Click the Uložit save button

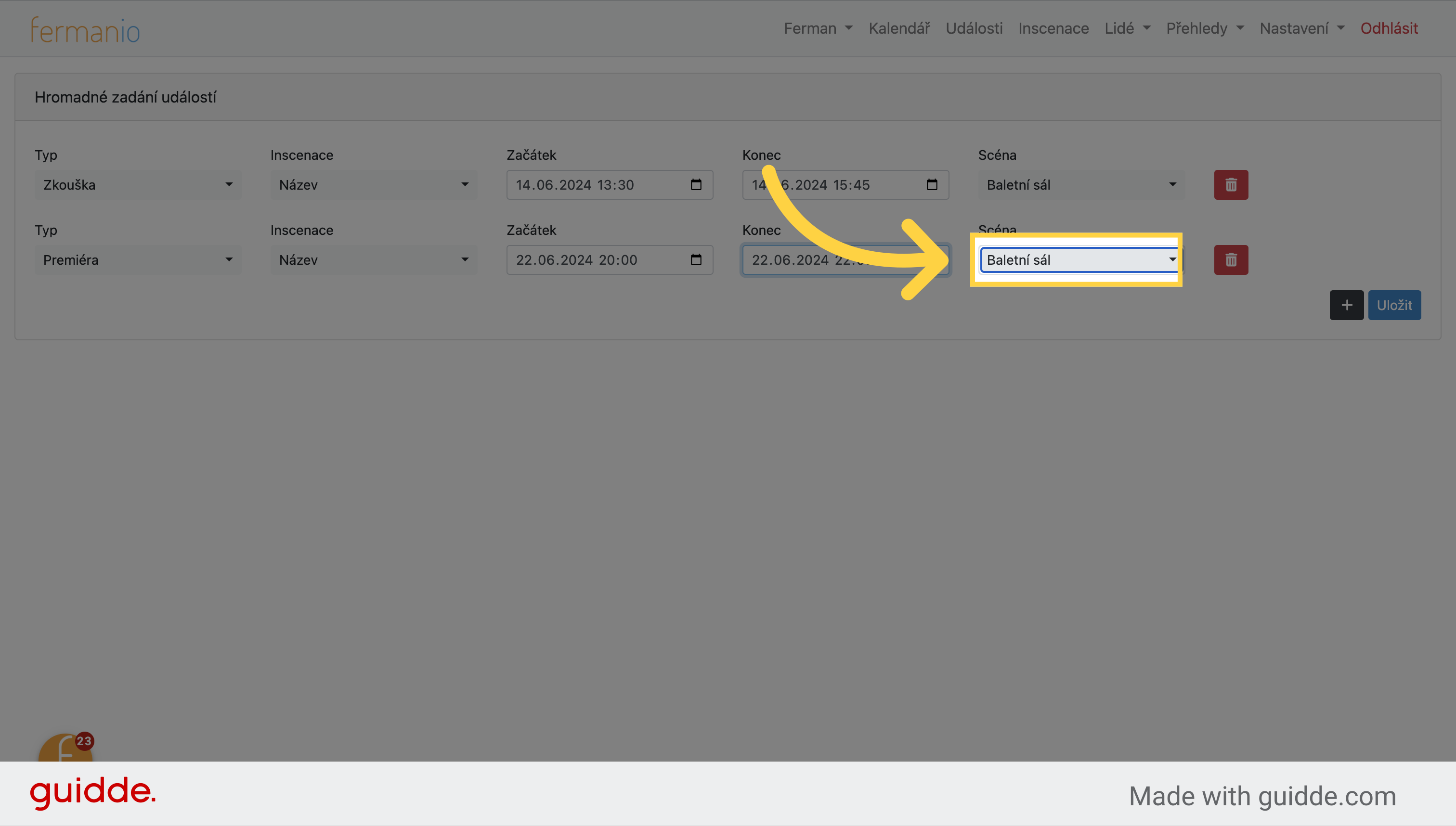coord(1394,305)
